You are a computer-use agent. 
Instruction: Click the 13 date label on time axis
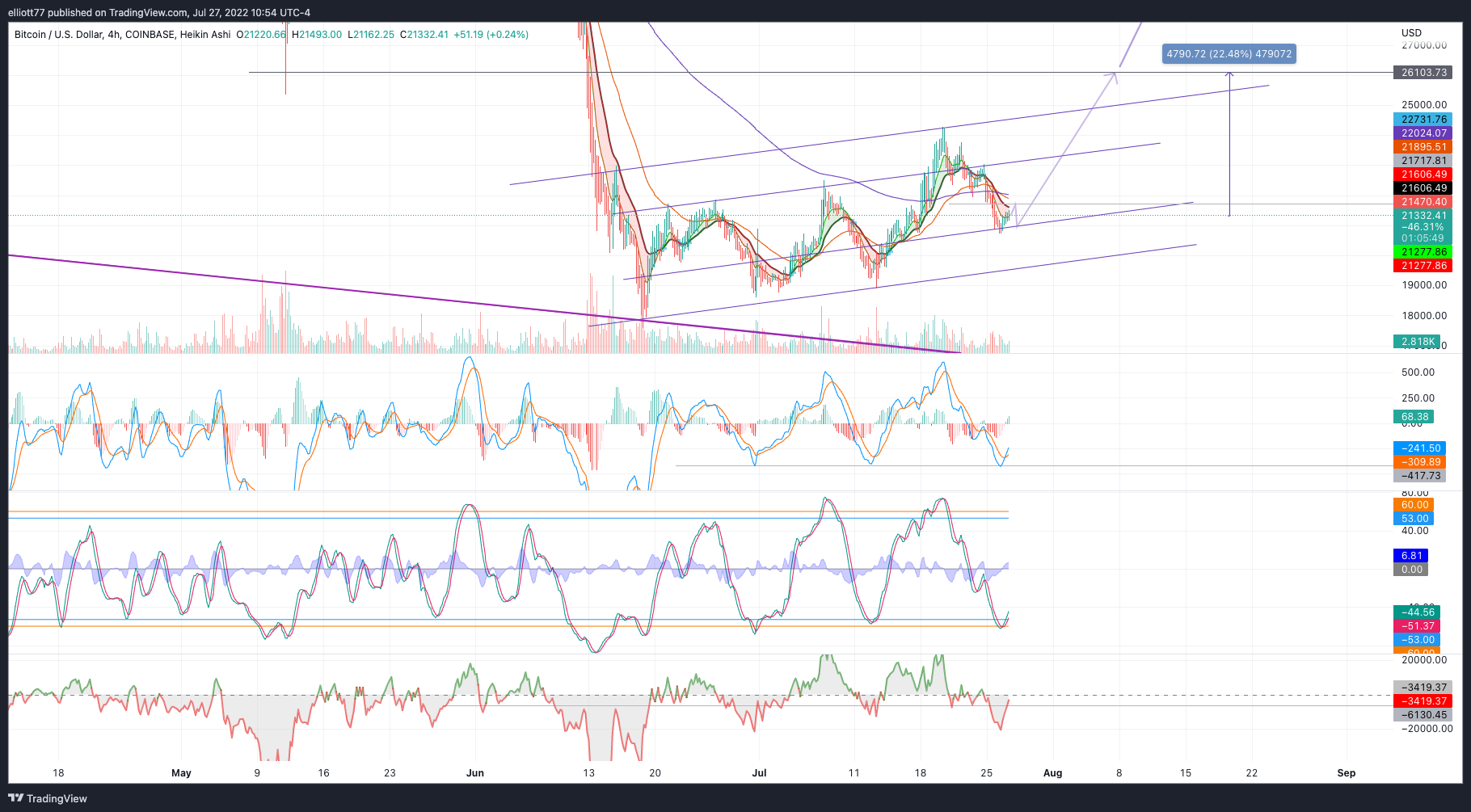point(589,773)
